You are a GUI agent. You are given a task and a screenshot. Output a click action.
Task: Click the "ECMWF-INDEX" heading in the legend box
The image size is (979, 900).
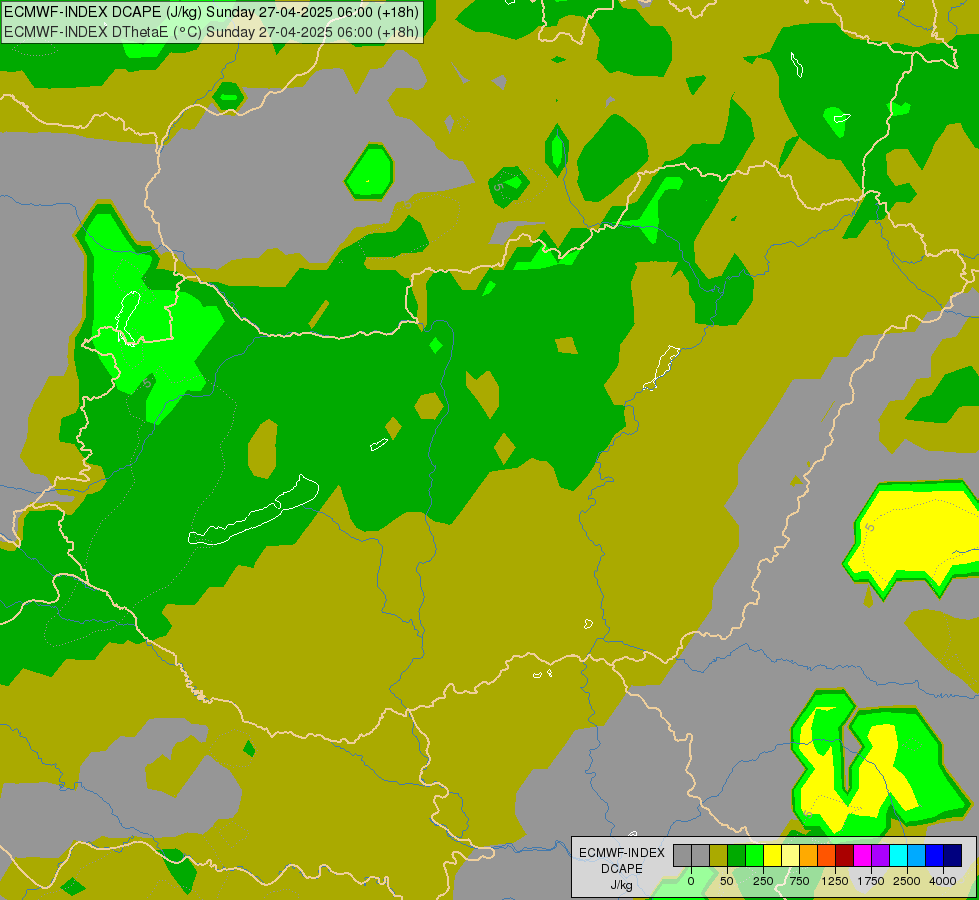(x=622, y=853)
